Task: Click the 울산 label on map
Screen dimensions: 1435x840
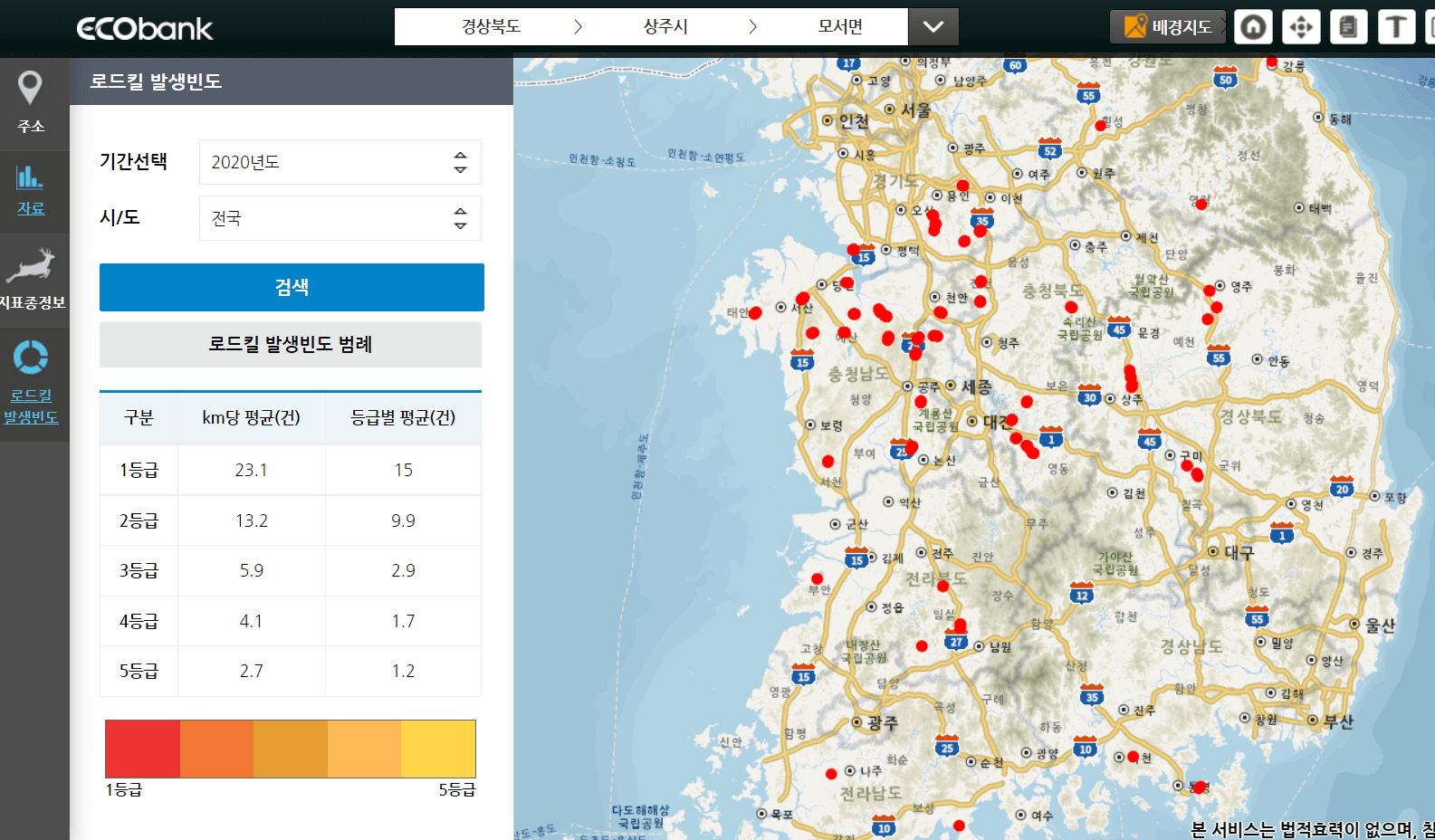Action: point(1380,625)
